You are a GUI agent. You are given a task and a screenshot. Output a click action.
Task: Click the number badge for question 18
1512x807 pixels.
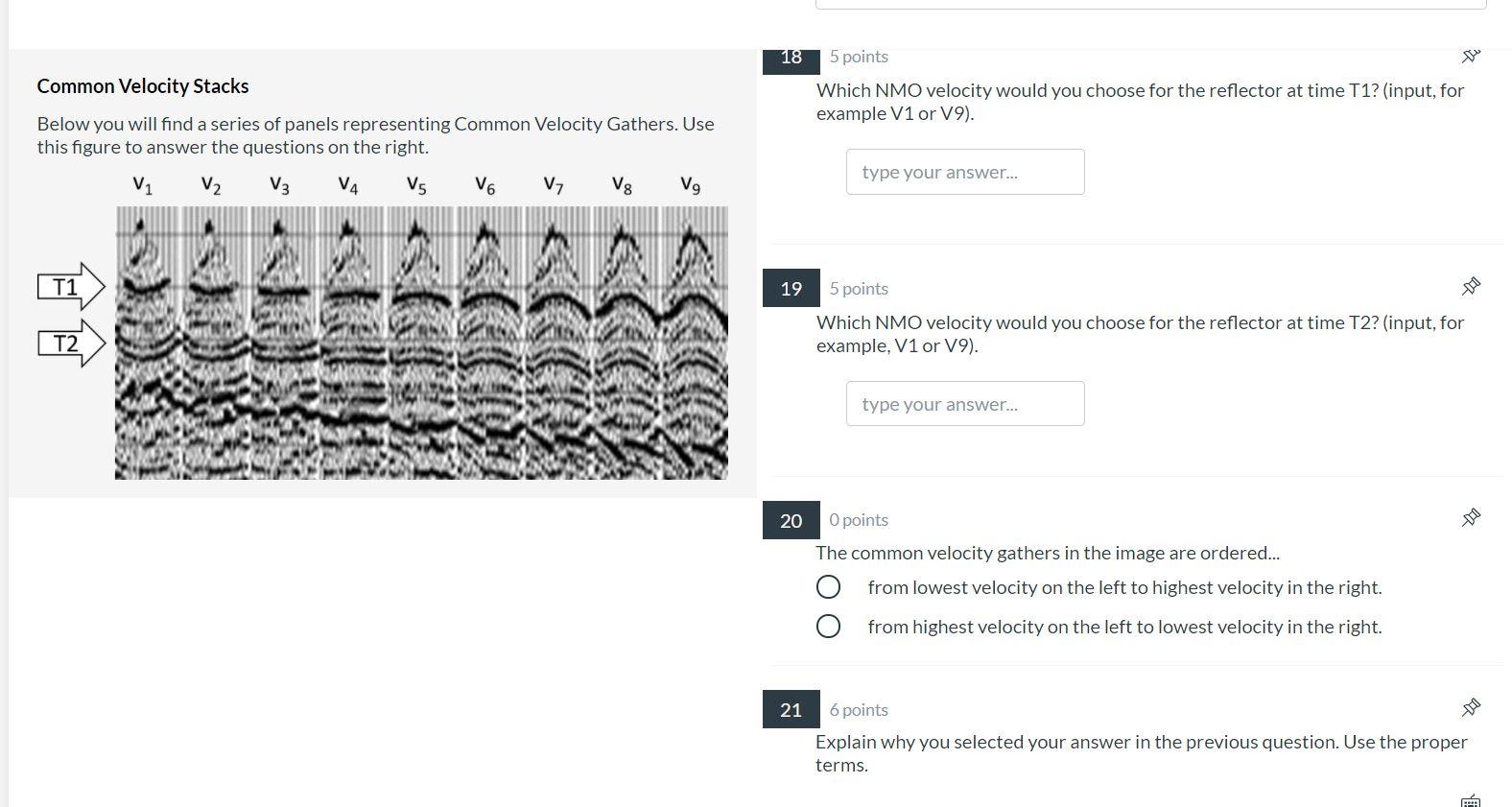pos(790,57)
